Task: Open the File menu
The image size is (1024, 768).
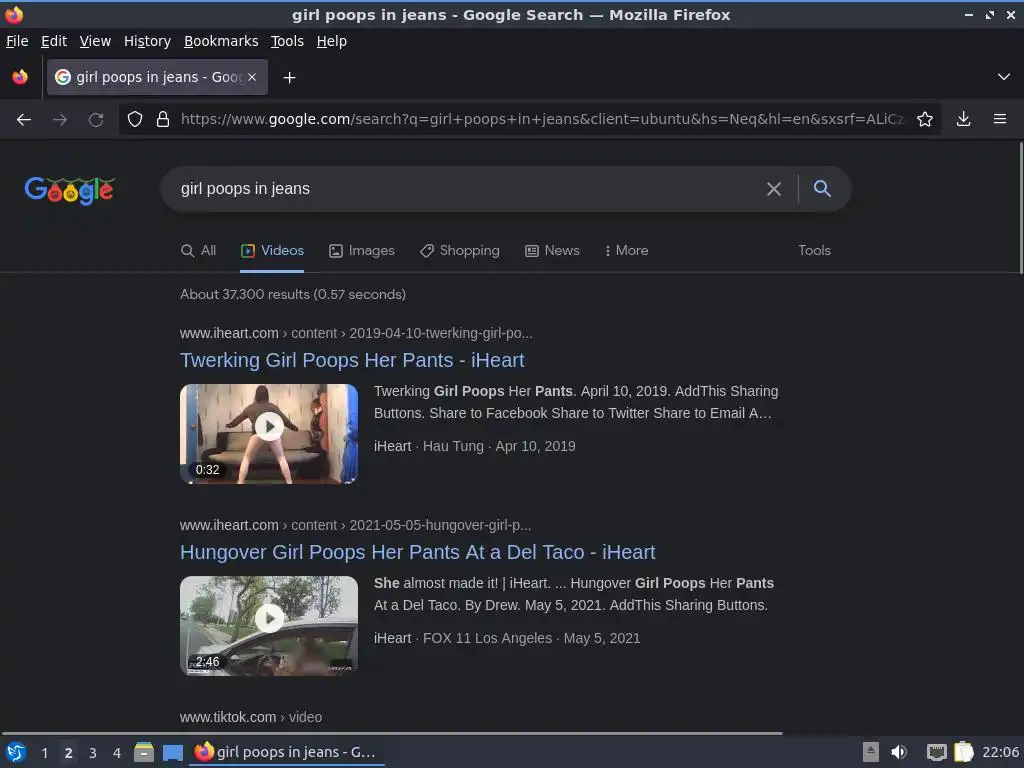Action: pyautogui.click(x=17, y=41)
